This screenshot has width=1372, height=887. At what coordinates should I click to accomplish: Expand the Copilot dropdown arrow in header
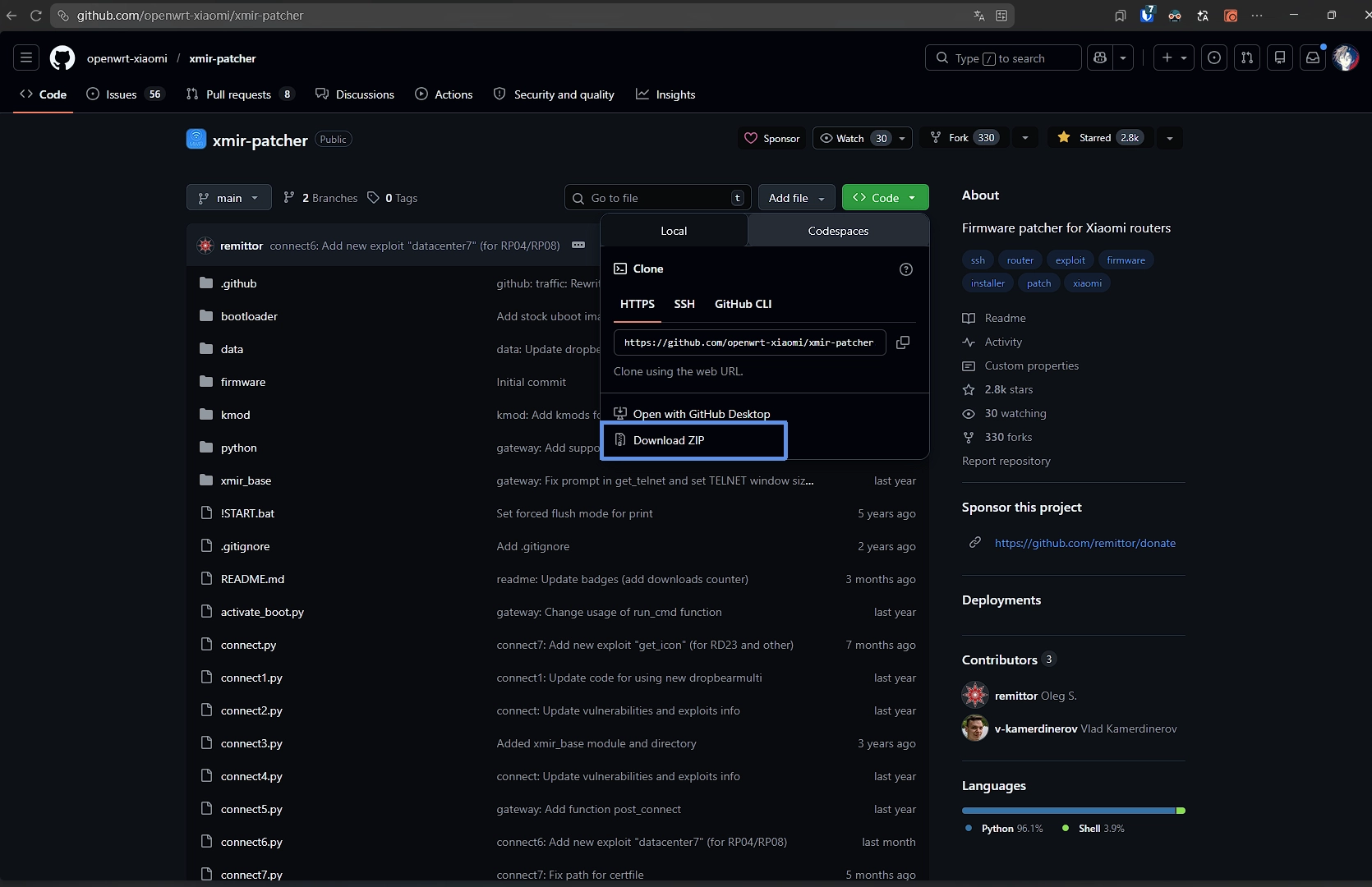(1123, 57)
